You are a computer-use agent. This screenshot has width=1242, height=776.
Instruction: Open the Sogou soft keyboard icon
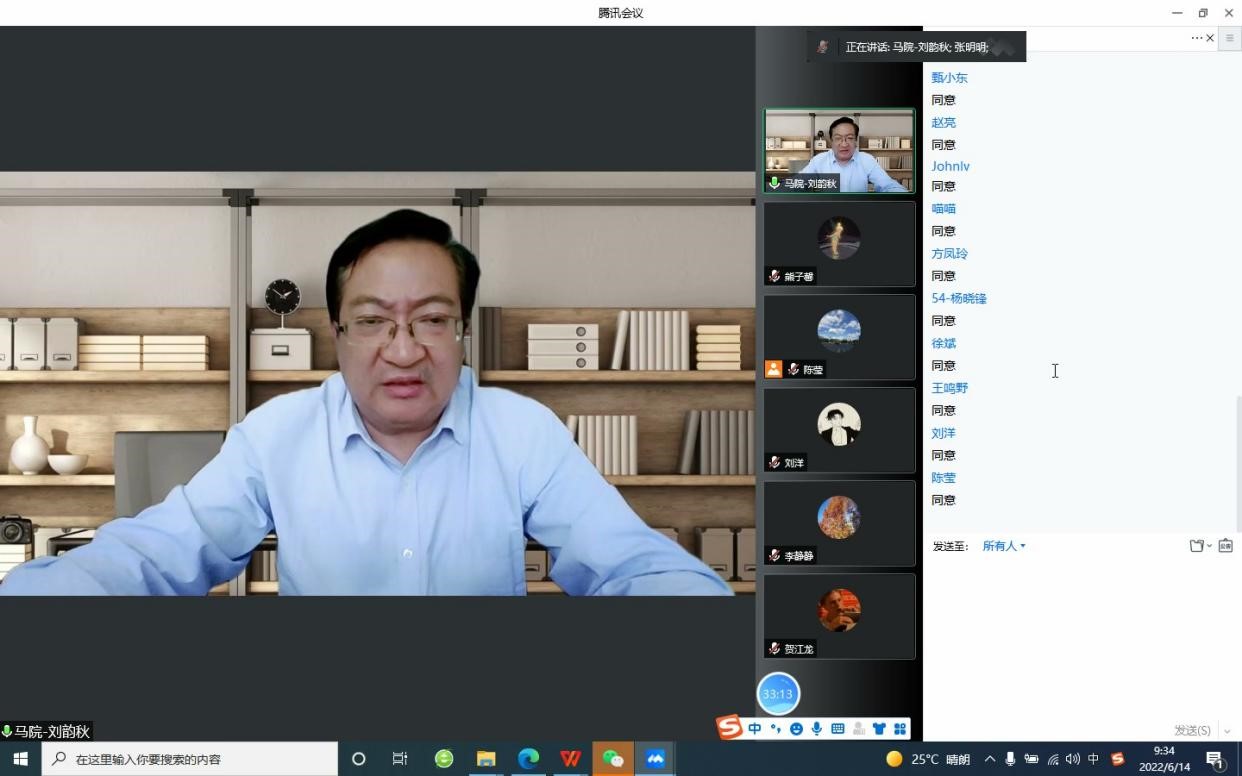(838, 729)
